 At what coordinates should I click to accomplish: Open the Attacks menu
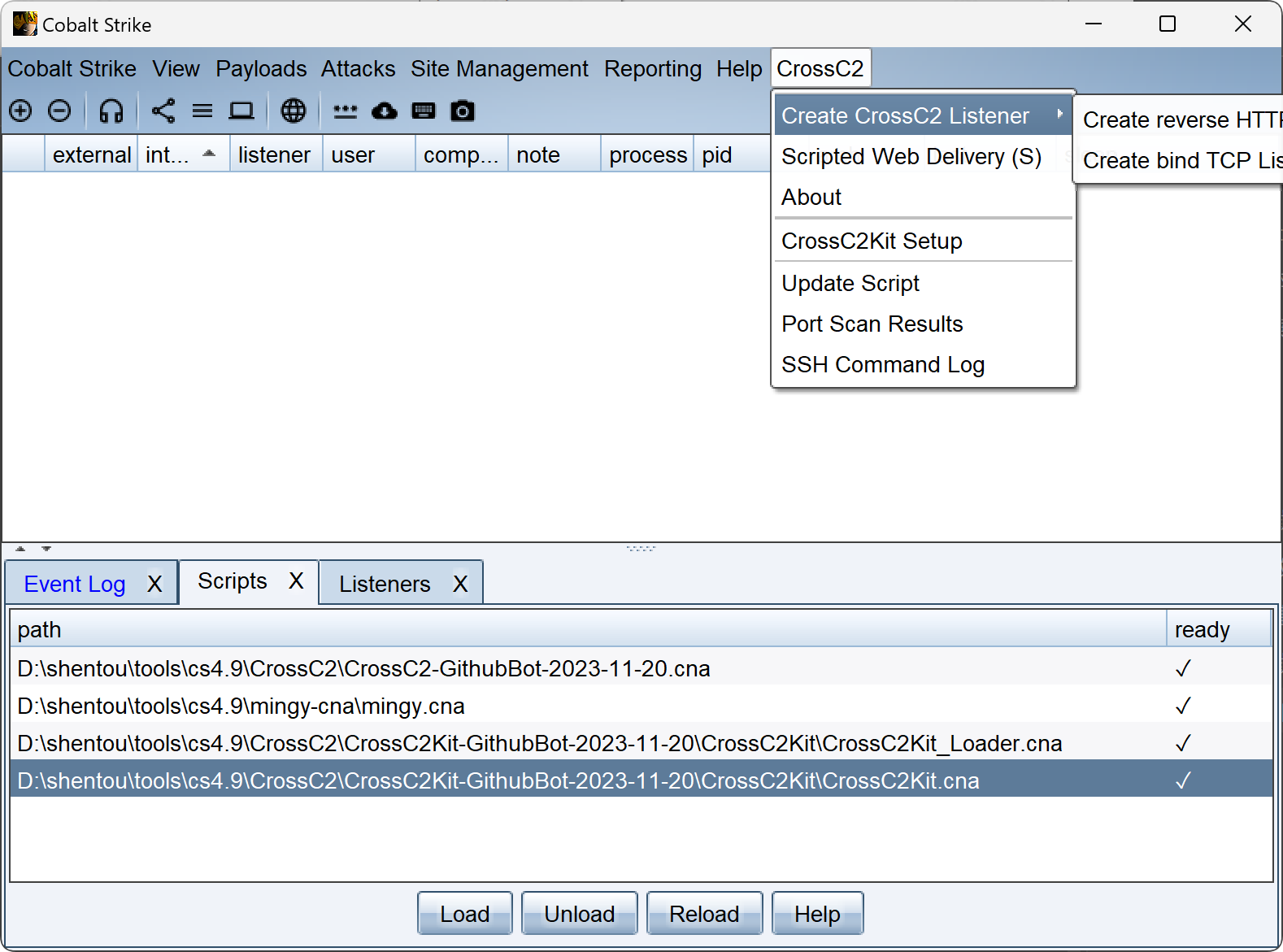(x=358, y=68)
